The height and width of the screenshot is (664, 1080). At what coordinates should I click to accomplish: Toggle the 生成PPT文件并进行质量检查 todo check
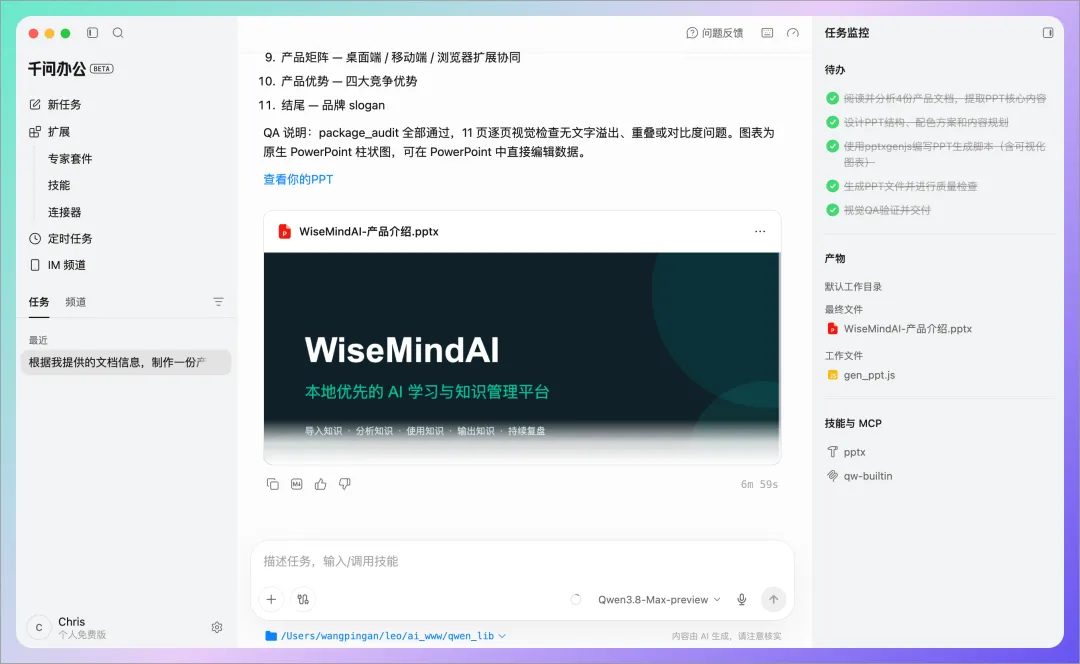point(832,186)
